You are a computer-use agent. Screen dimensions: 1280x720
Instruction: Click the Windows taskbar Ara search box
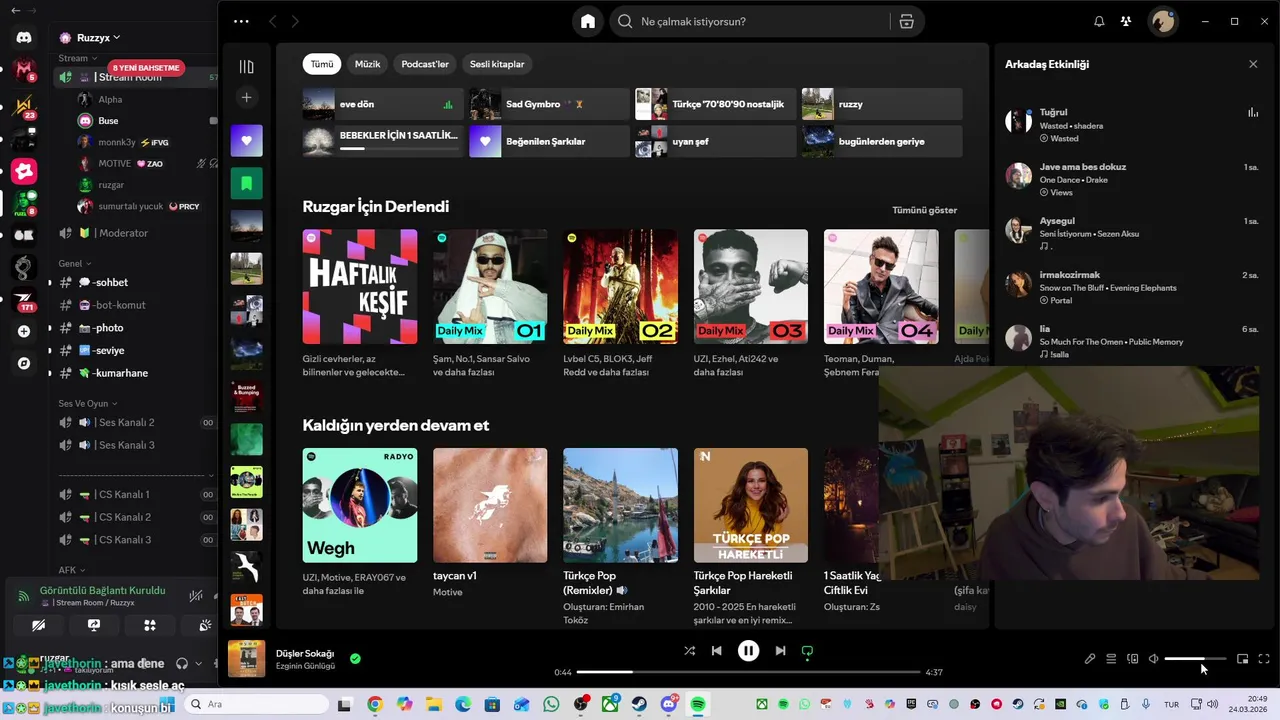tap(256, 704)
